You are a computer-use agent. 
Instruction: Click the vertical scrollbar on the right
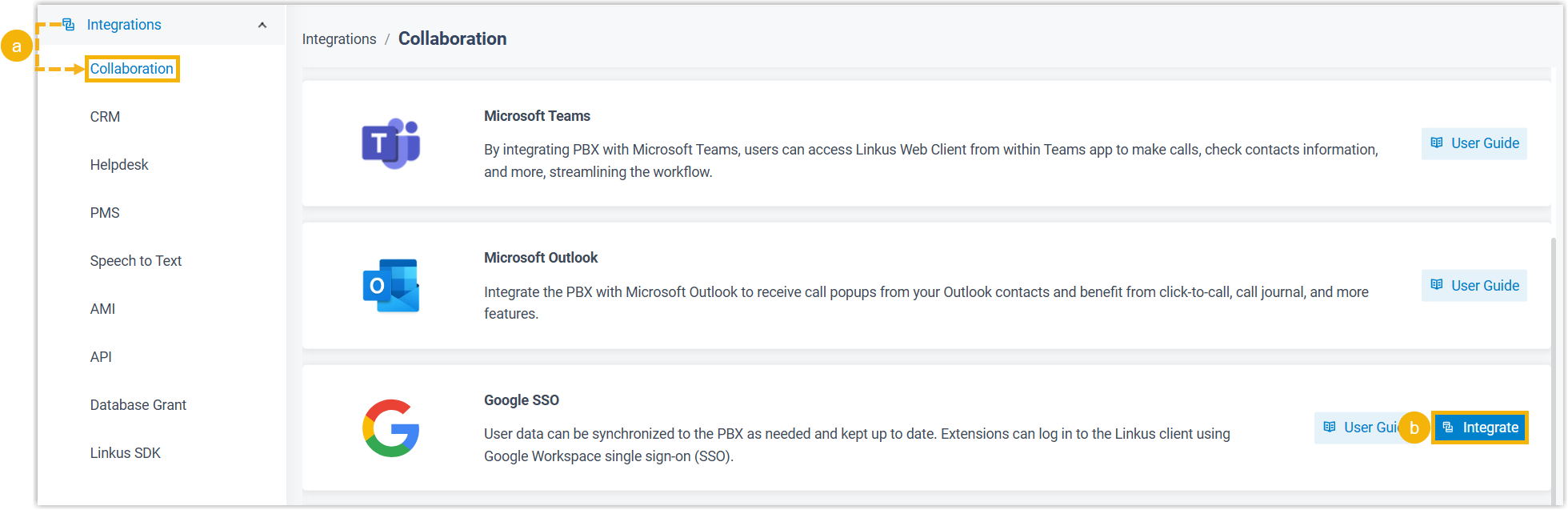(x=1554, y=360)
